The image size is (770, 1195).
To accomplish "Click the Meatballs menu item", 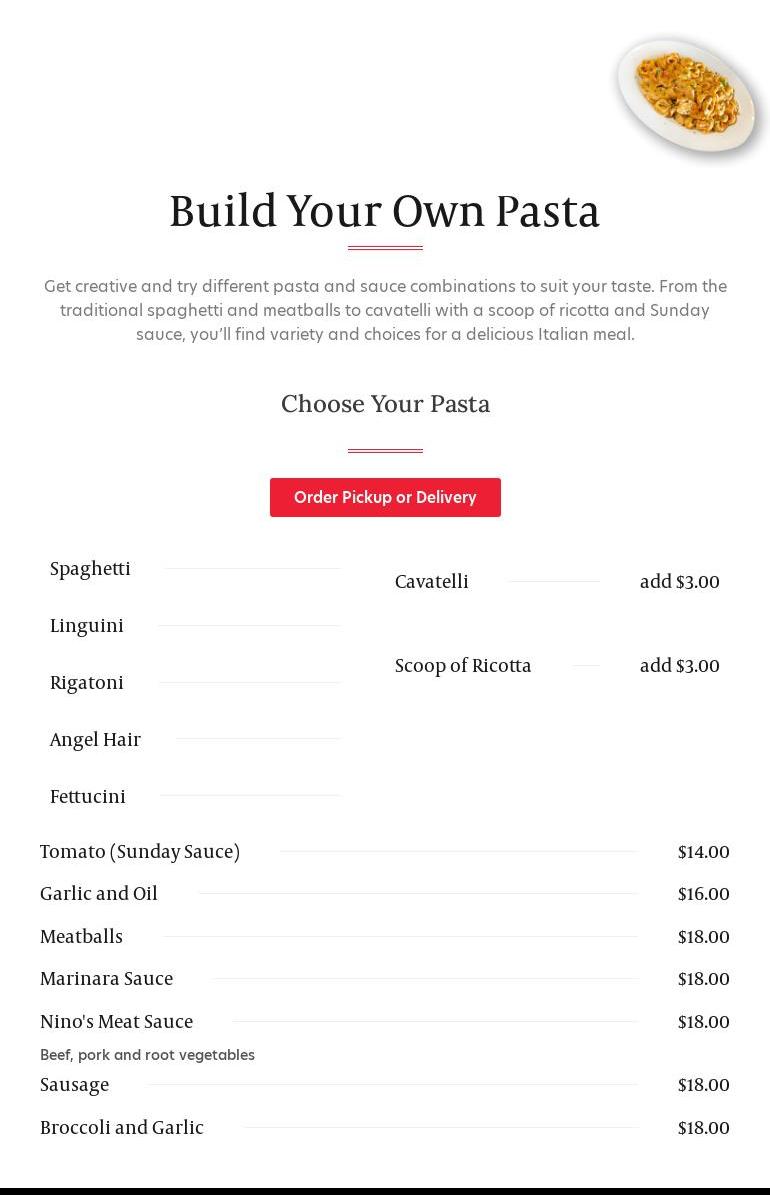I will click(x=81, y=937).
